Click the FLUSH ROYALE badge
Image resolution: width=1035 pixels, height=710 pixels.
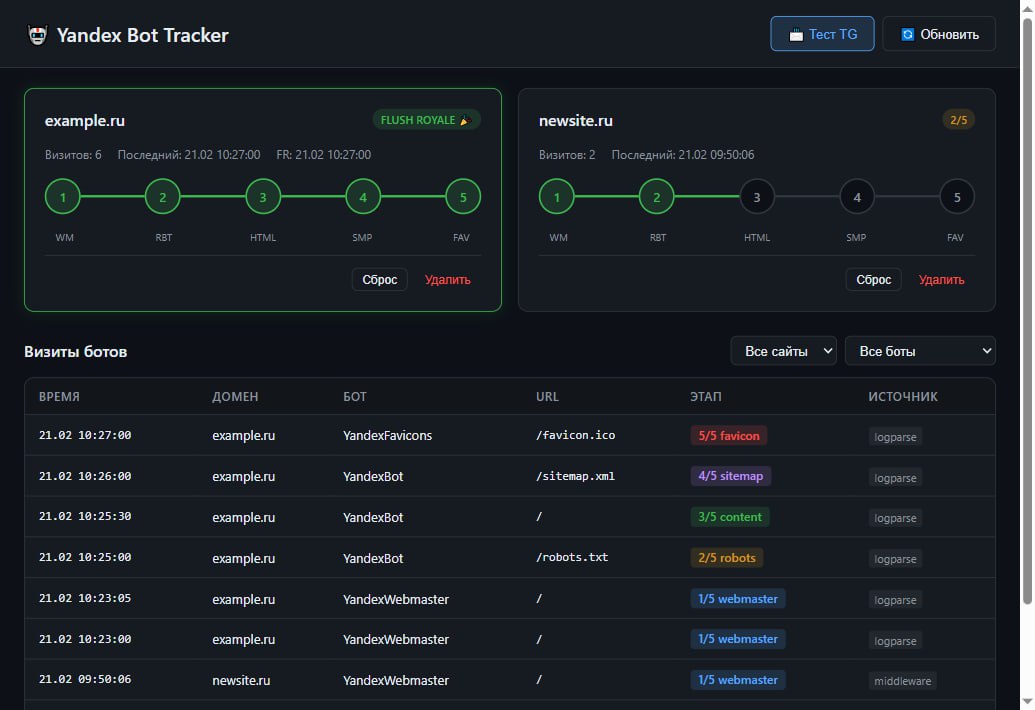click(426, 120)
